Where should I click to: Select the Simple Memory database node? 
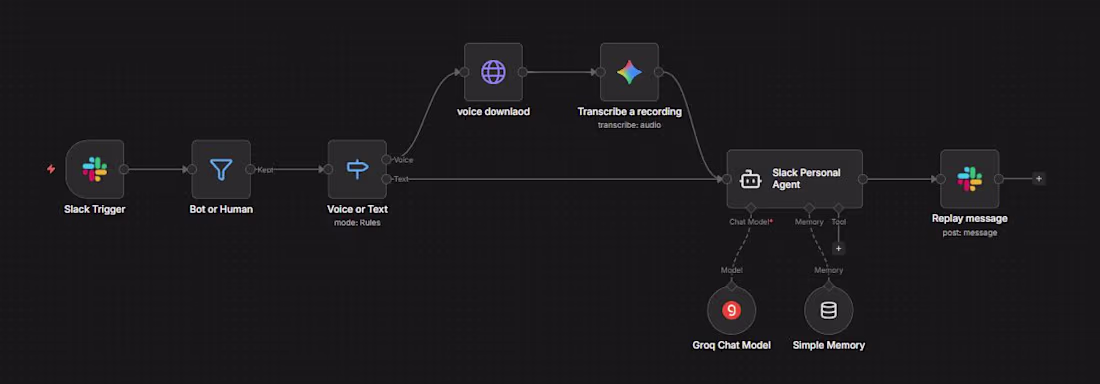tap(829, 310)
